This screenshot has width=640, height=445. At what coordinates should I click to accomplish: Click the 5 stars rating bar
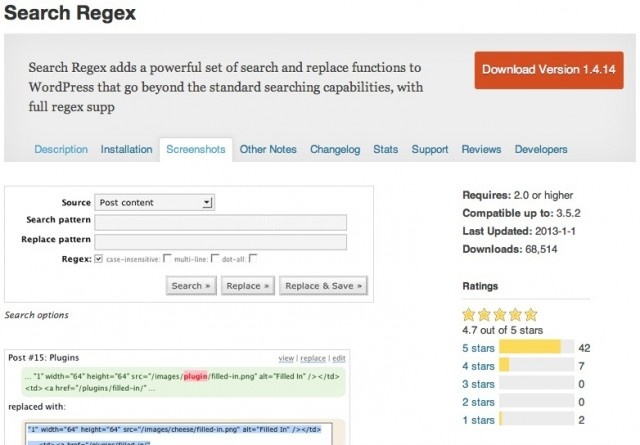click(537, 347)
